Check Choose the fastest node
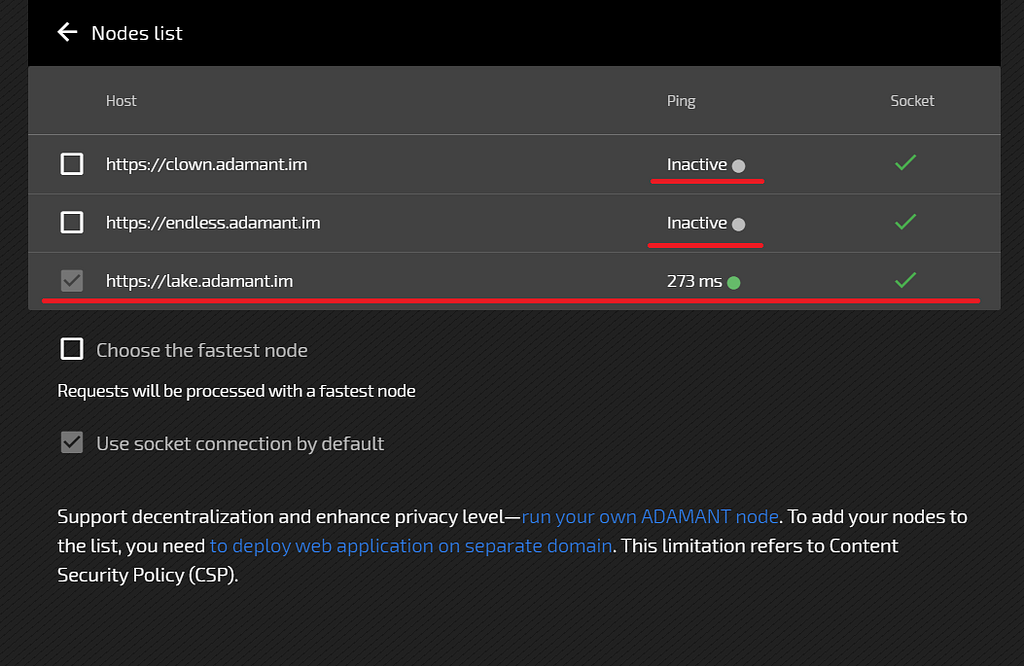The height and width of the screenshot is (666, 1024). (x=72, y=349)
